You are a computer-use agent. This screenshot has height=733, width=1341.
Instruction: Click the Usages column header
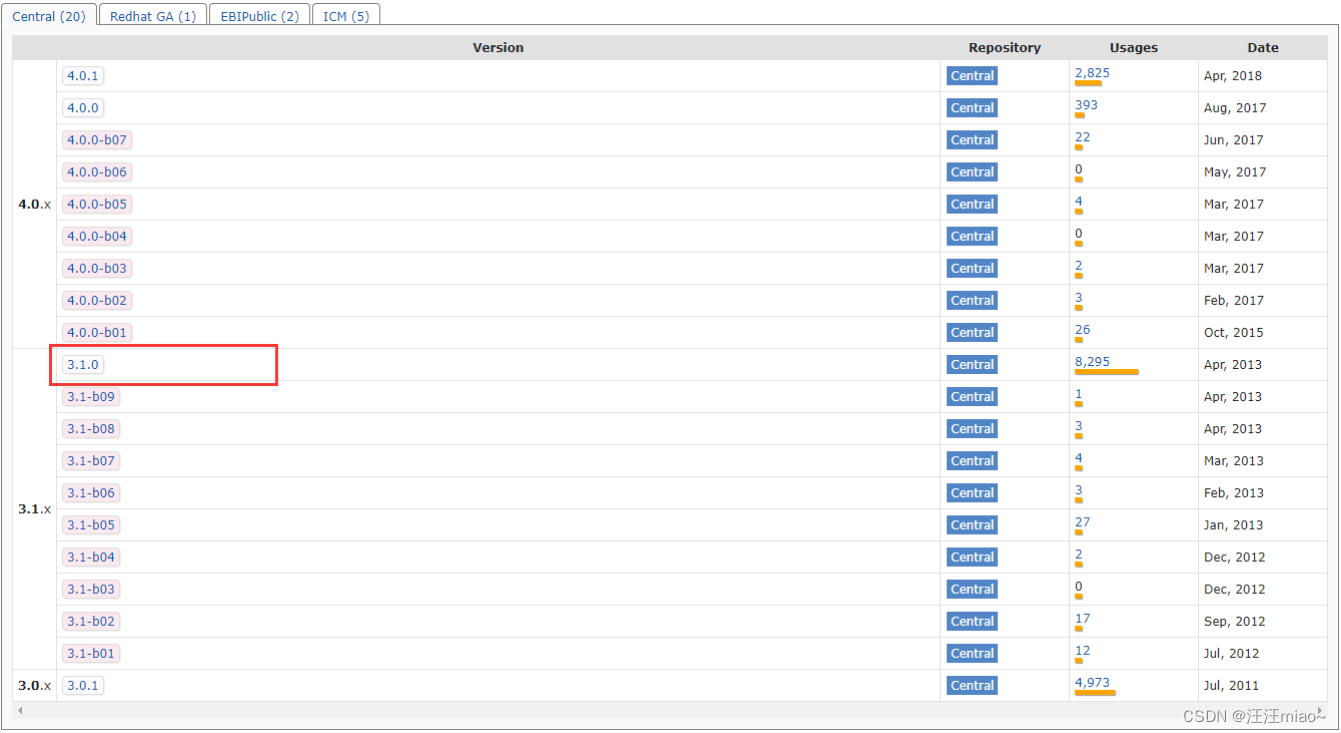[x=1133, y=48]
